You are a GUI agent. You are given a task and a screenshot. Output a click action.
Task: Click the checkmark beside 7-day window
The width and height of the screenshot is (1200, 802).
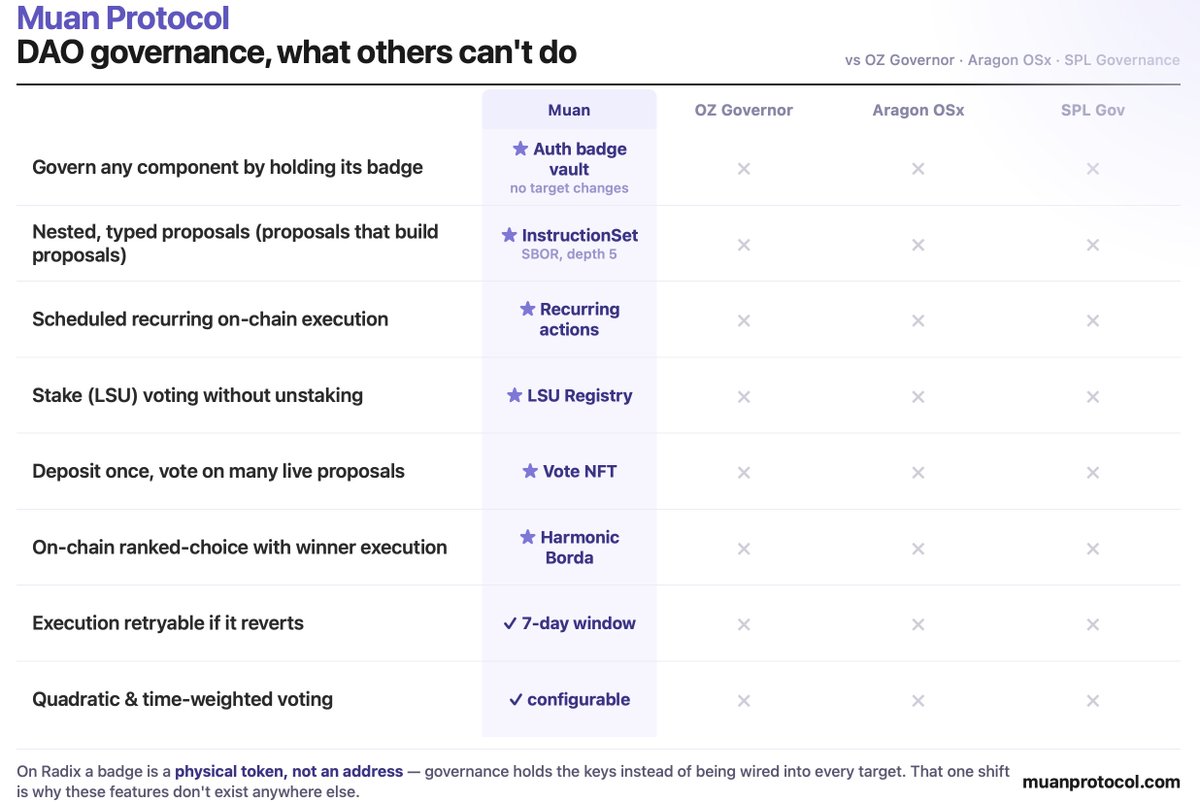click(510, 623)
